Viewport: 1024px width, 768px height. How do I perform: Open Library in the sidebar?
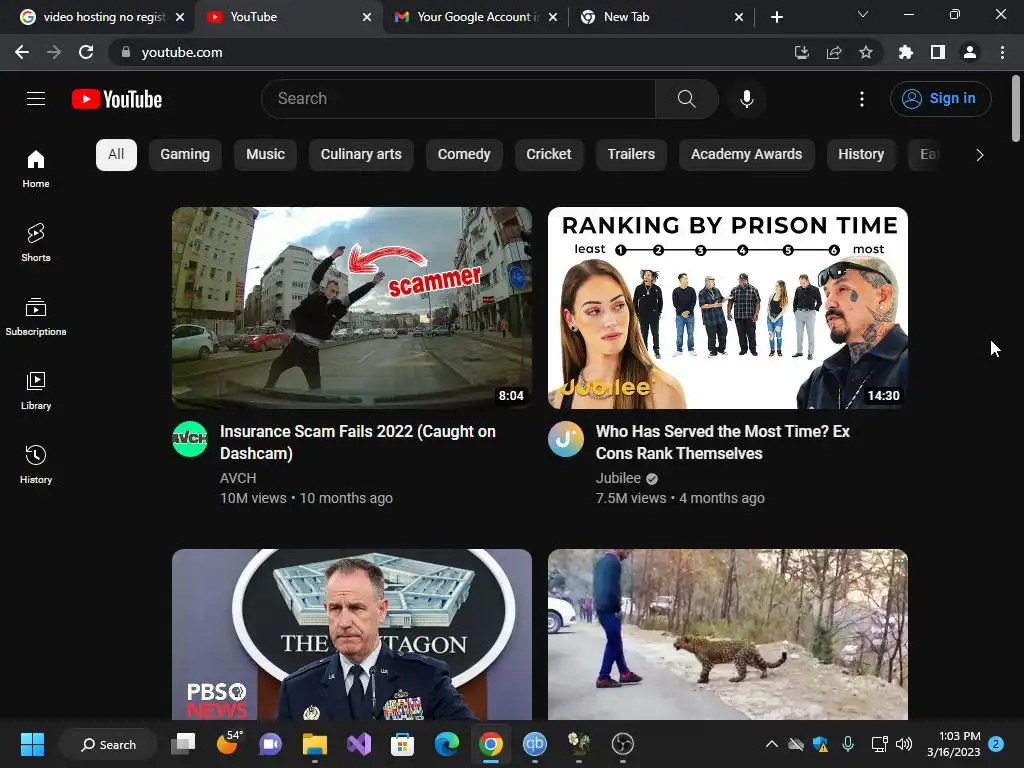pos(36,391)
